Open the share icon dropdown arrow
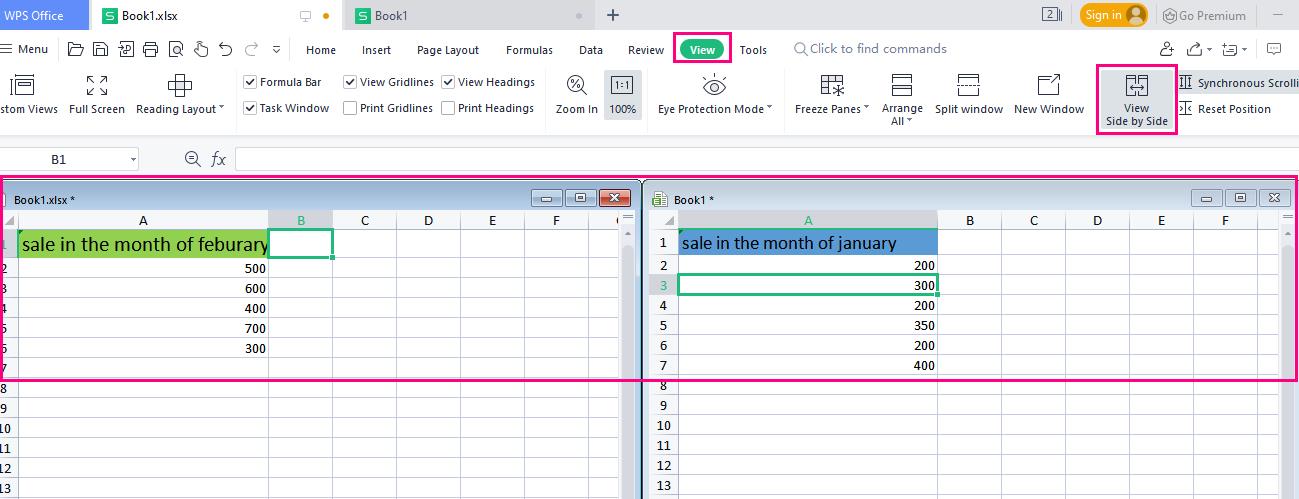 [x=1209, y=49]
